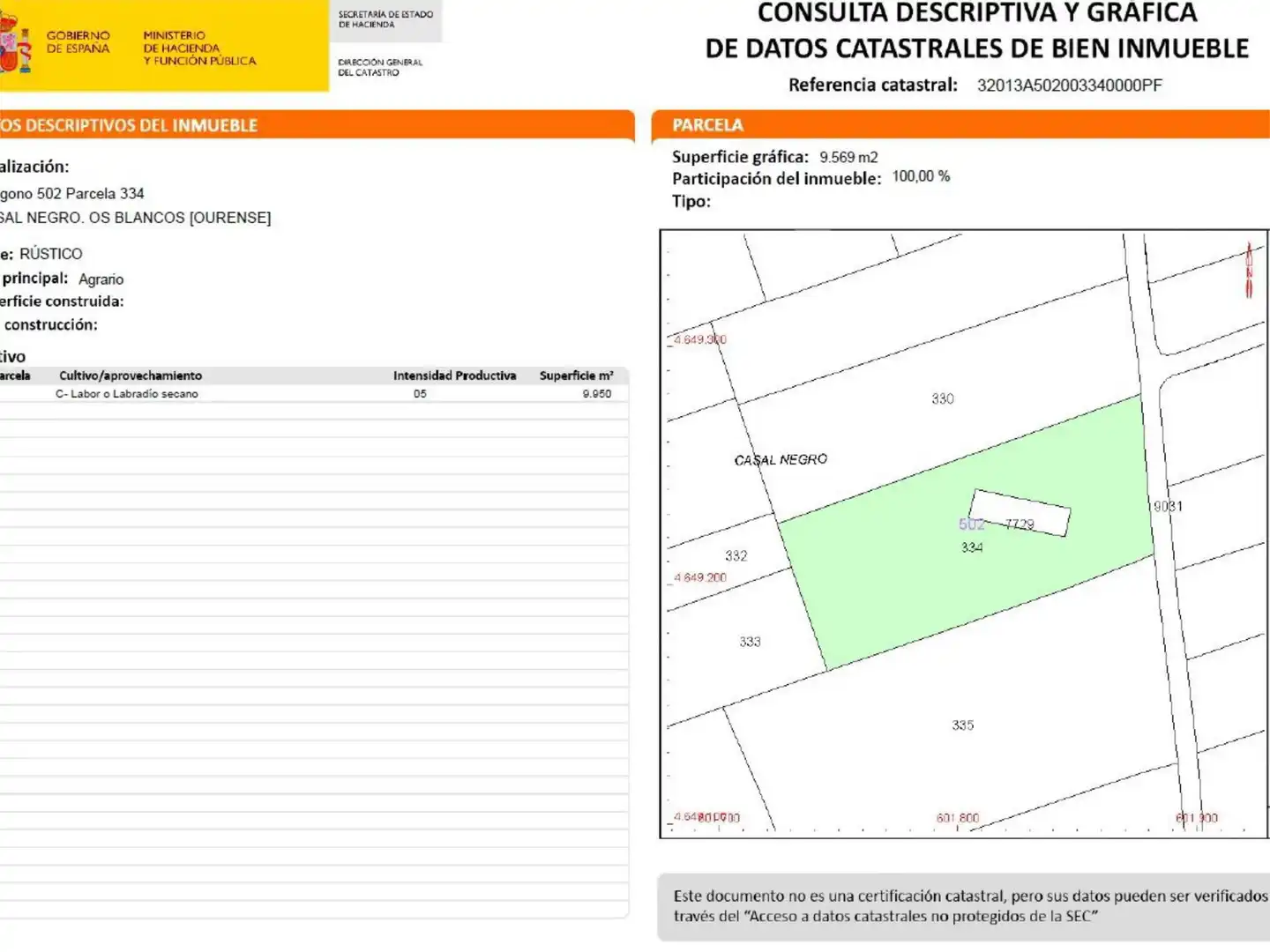
Task: Click parcel number 335 on the map
Action: tap(963, 725)
